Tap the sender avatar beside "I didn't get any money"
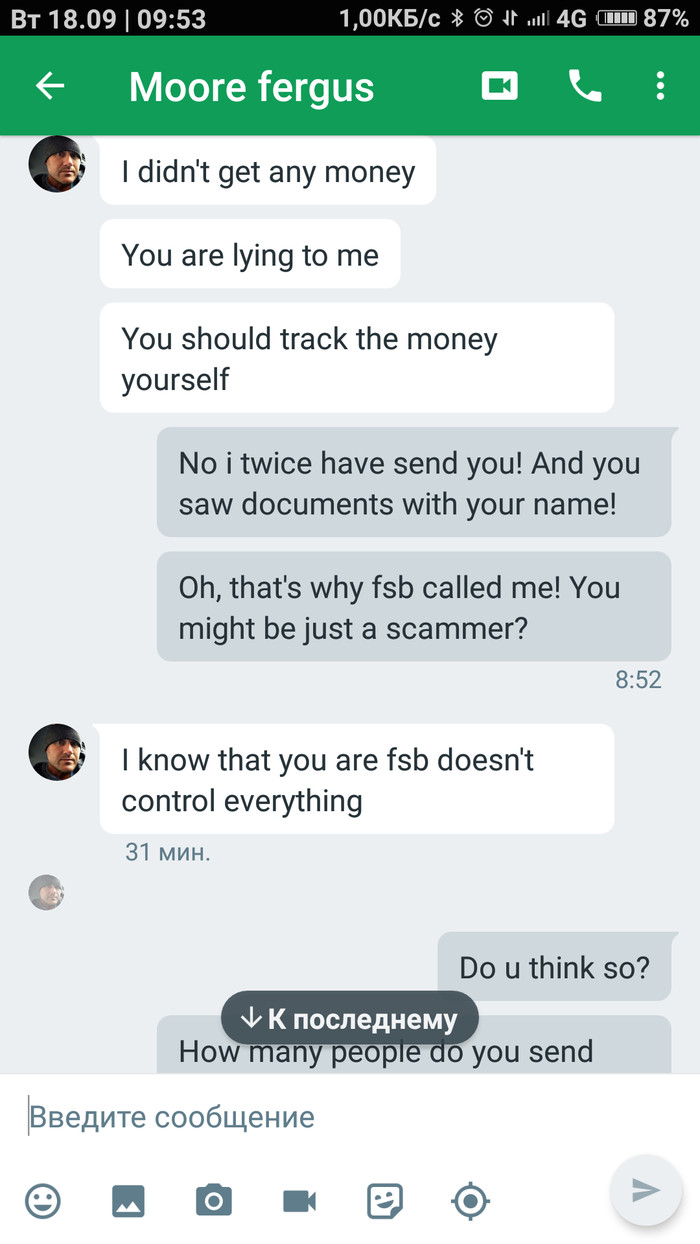The image size is (700, 1244). click(57, 164)
